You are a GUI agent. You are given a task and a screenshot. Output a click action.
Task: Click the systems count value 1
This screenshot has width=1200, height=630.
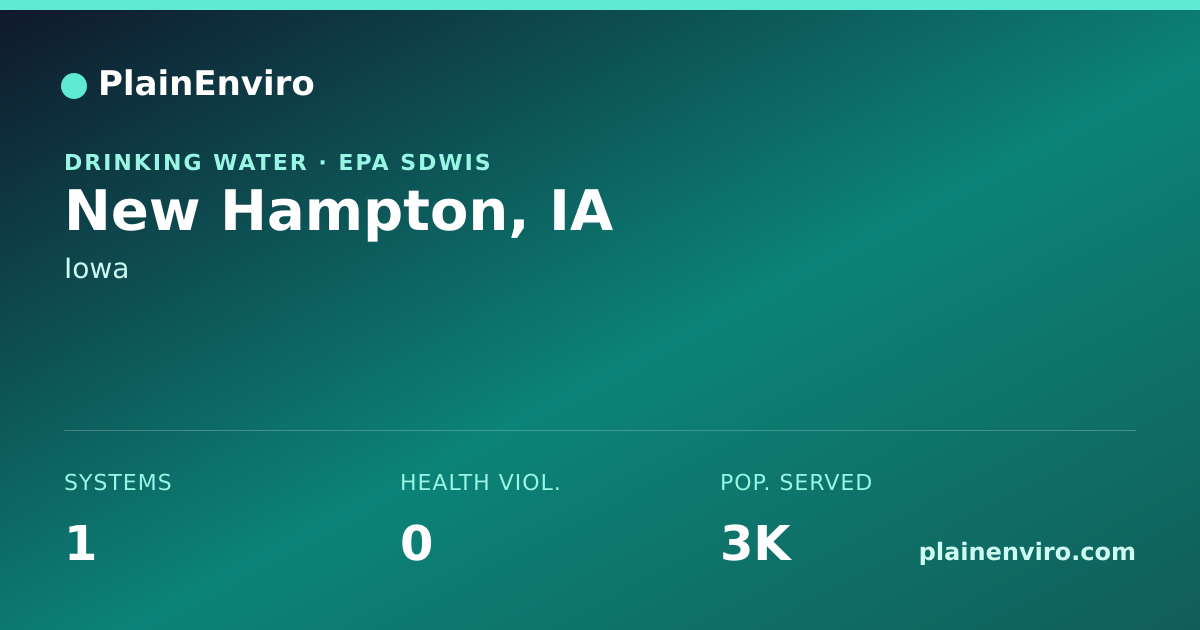pyautogui.click(x=80, y=544)
